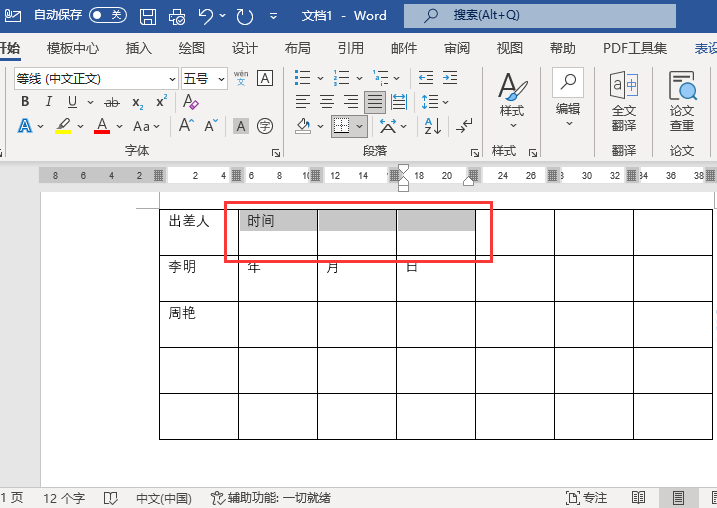The width and height of the screenshot is (717, 508).
Task: Apply text effects with the blue A icon
Action: pos(25,126)
